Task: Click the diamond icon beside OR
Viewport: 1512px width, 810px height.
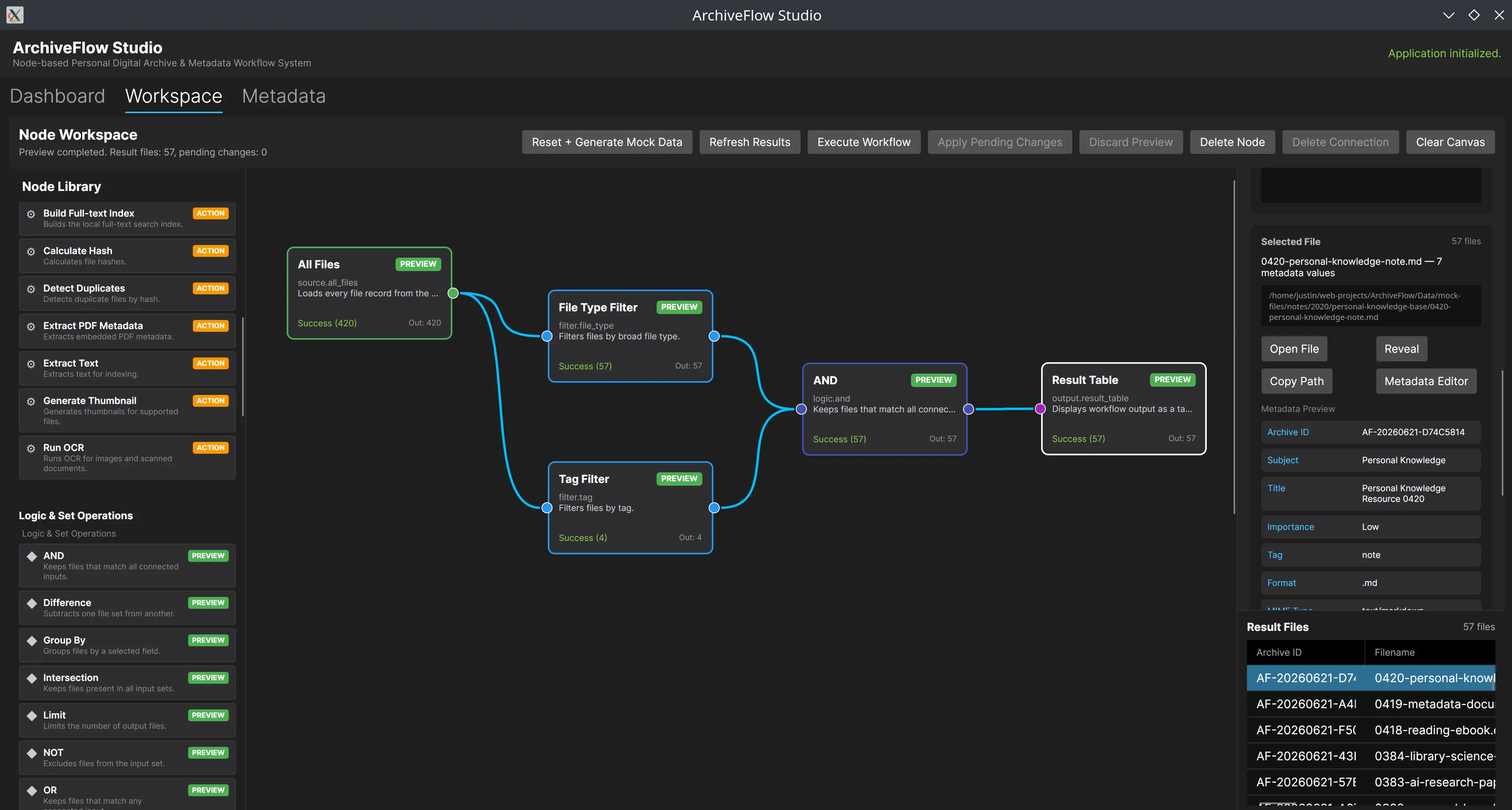Action: point(32,791)
